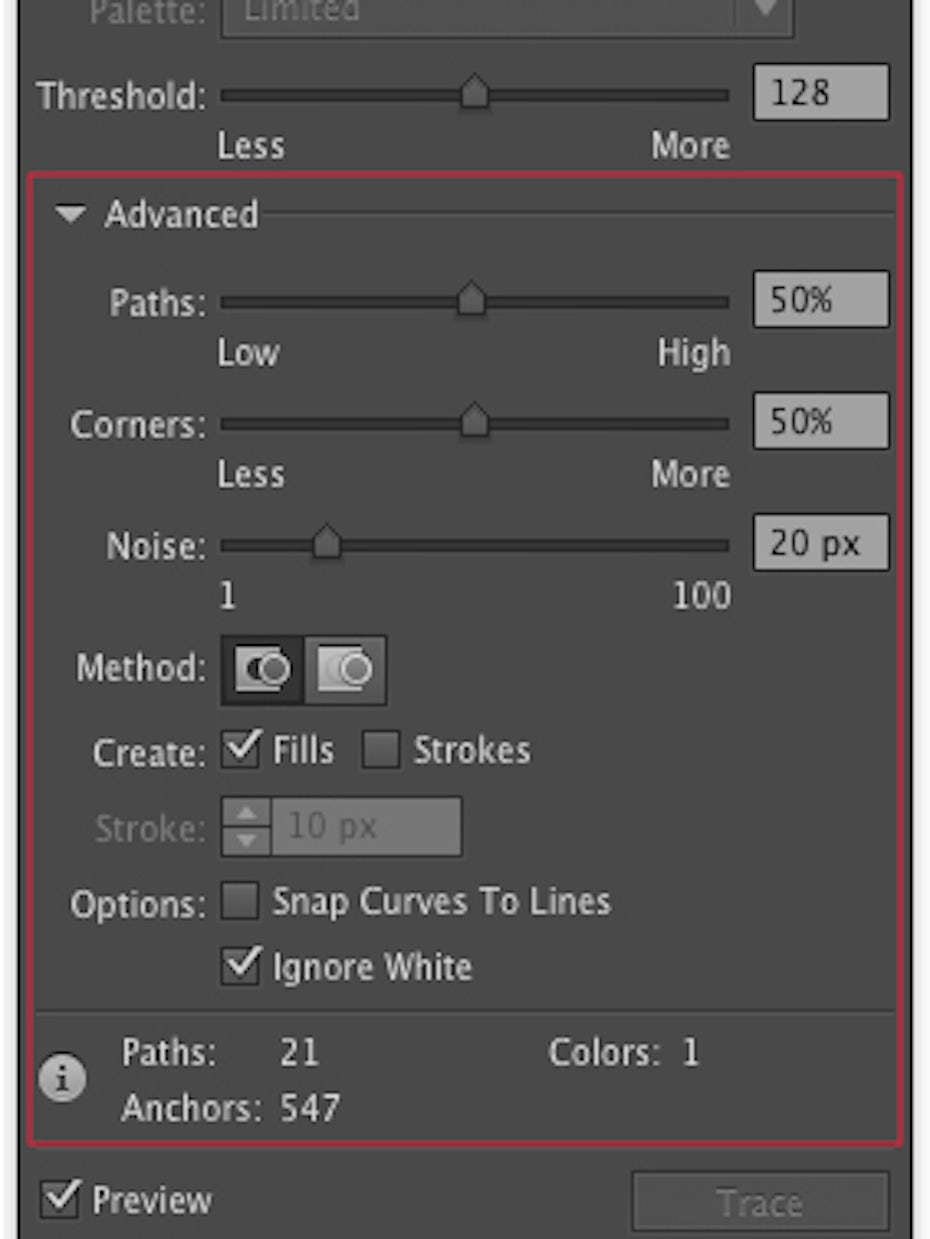Toggle the Ignore White checkbox
930x1239 pixels.
pos(240,967)
